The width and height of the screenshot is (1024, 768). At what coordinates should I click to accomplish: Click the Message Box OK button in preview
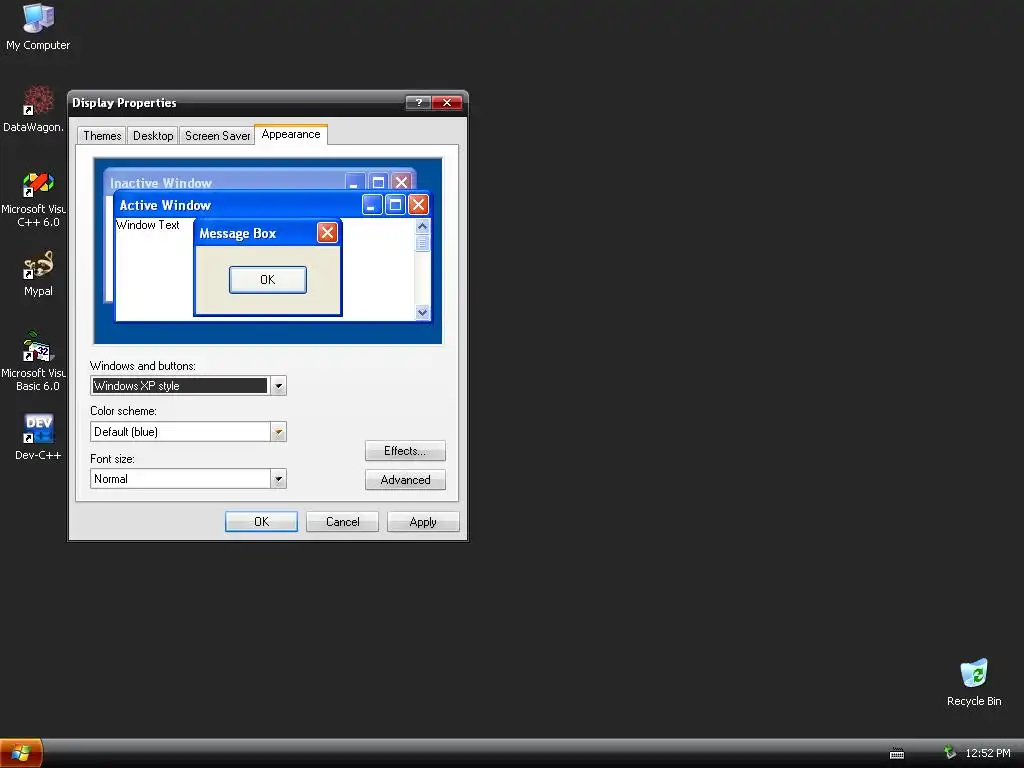(268, 280)
